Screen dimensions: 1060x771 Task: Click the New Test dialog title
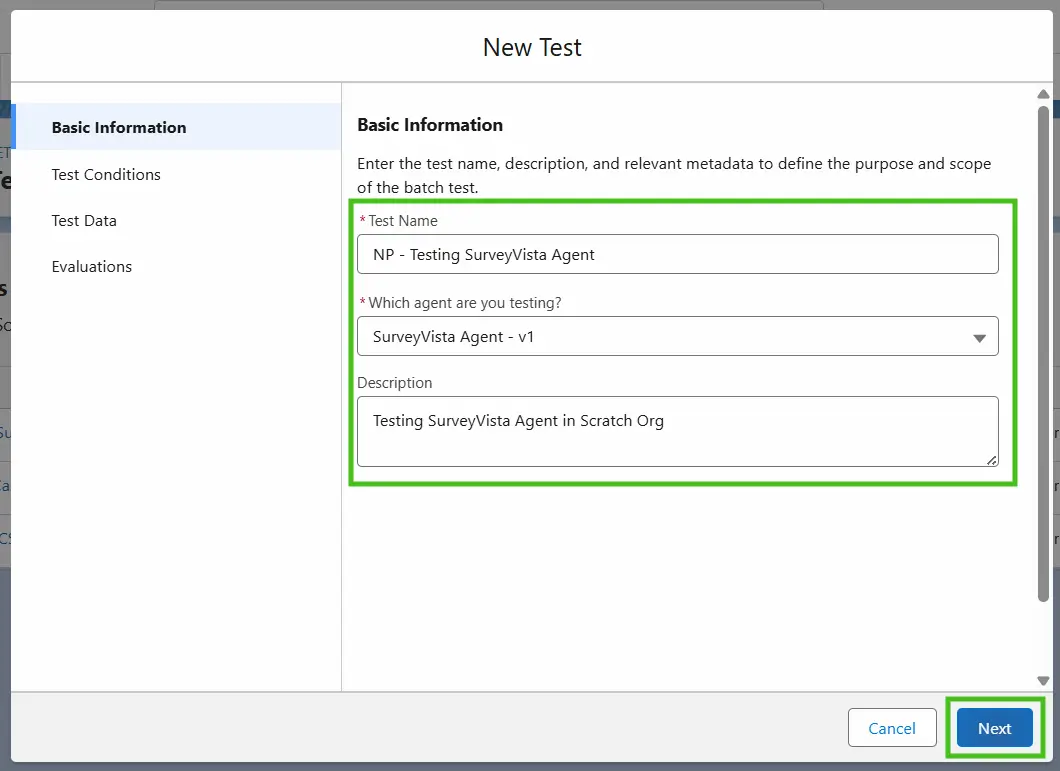tap(532, 47)
